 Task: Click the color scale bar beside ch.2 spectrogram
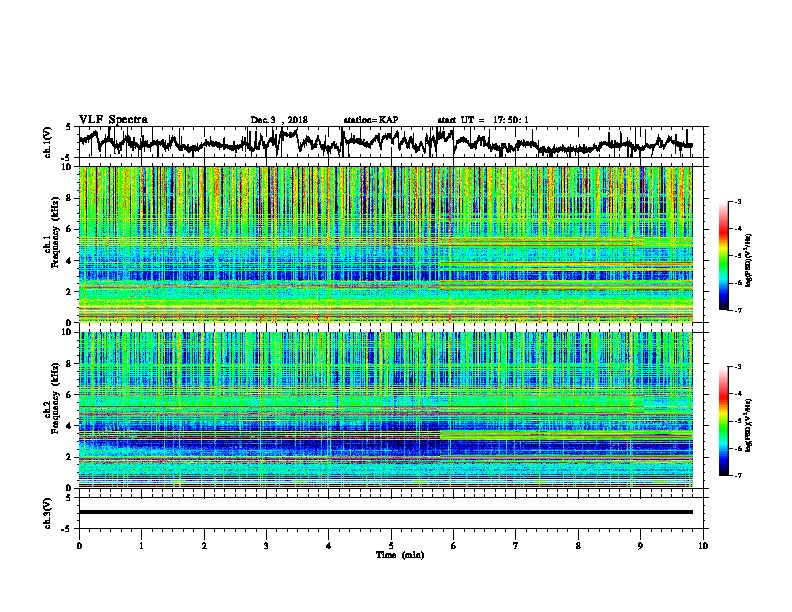click(723, 421)
